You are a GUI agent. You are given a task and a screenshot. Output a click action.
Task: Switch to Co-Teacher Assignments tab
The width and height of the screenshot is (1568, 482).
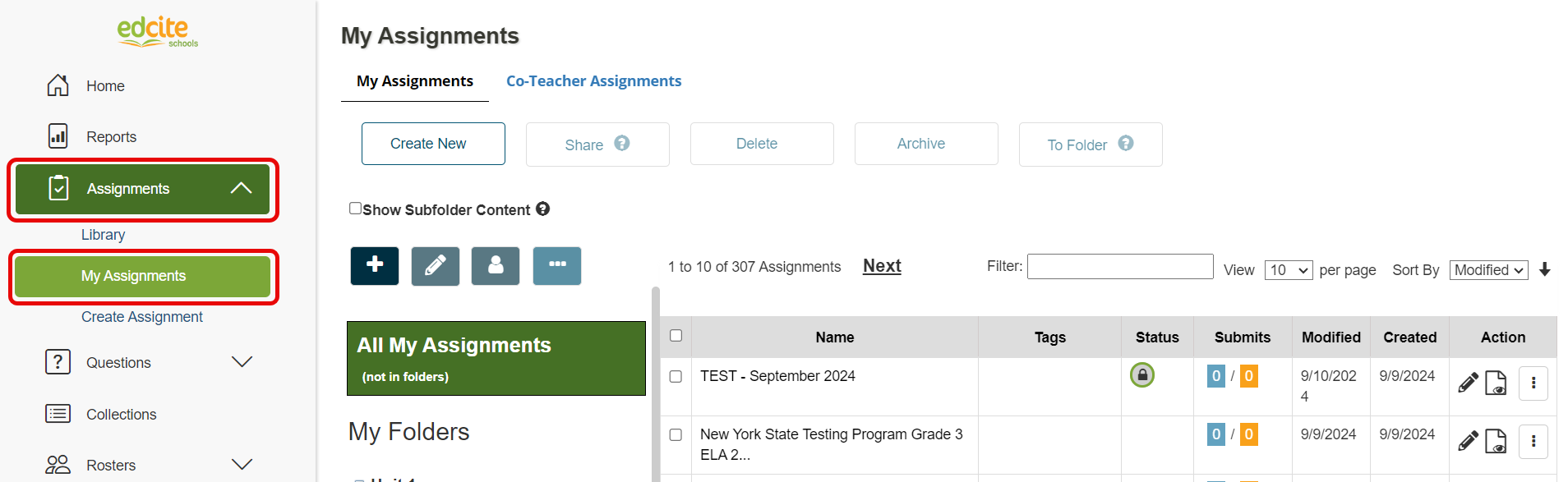point(593,81)
